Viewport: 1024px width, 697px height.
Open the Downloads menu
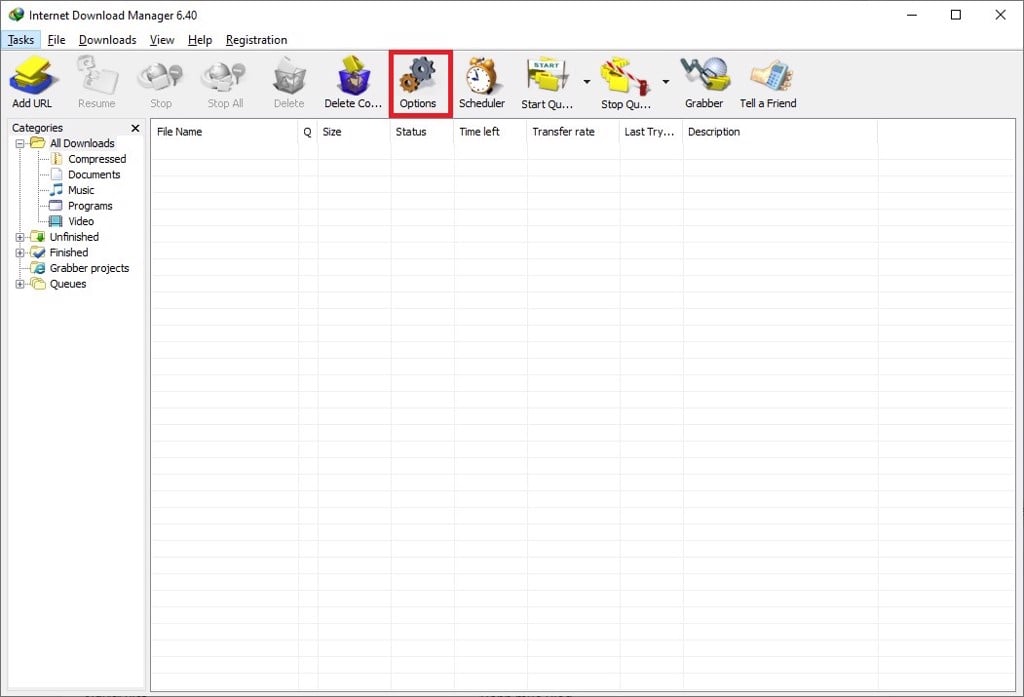click(108, 40)
